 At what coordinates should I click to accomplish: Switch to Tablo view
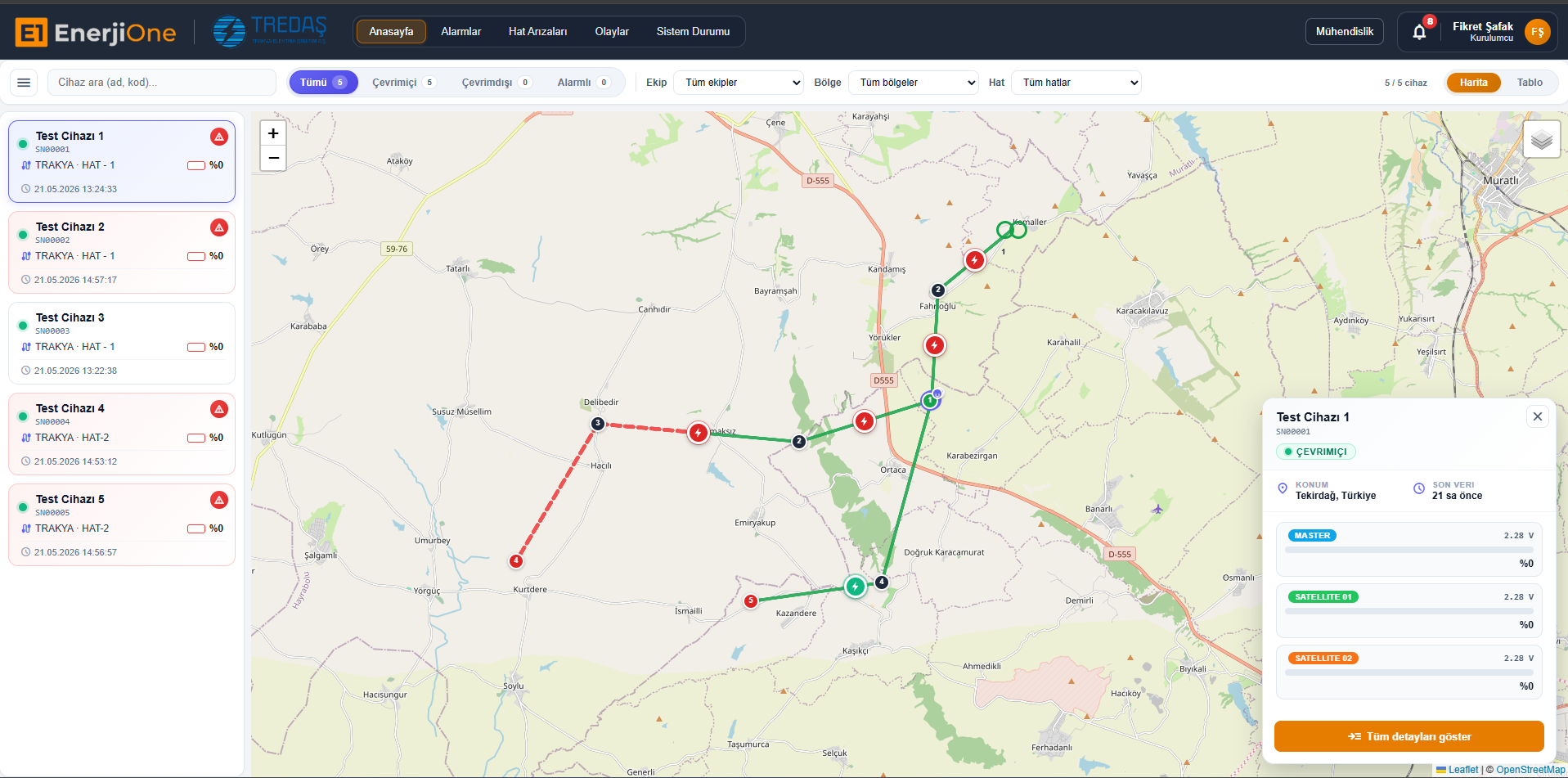pyautogui.click(x=1530, y=83)
